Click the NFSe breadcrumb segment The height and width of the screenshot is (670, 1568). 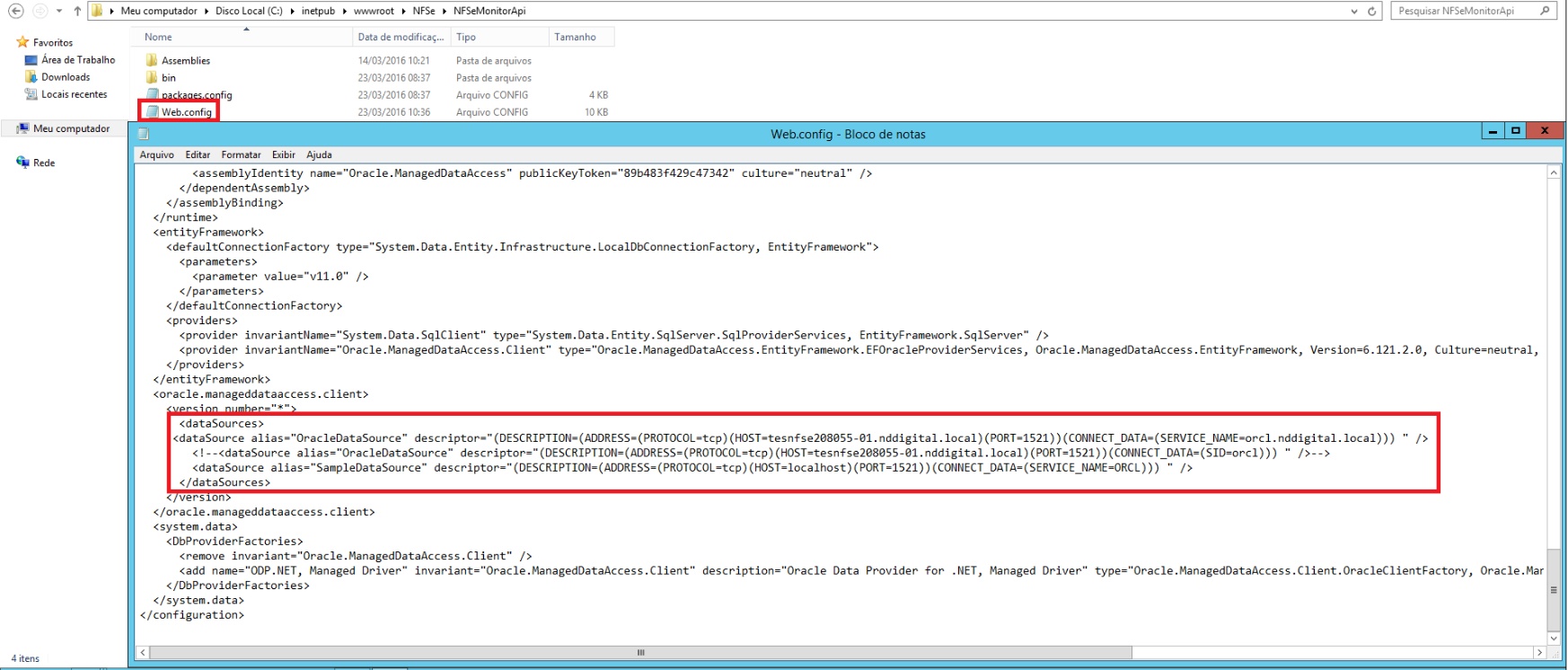(x=423, y=11)
